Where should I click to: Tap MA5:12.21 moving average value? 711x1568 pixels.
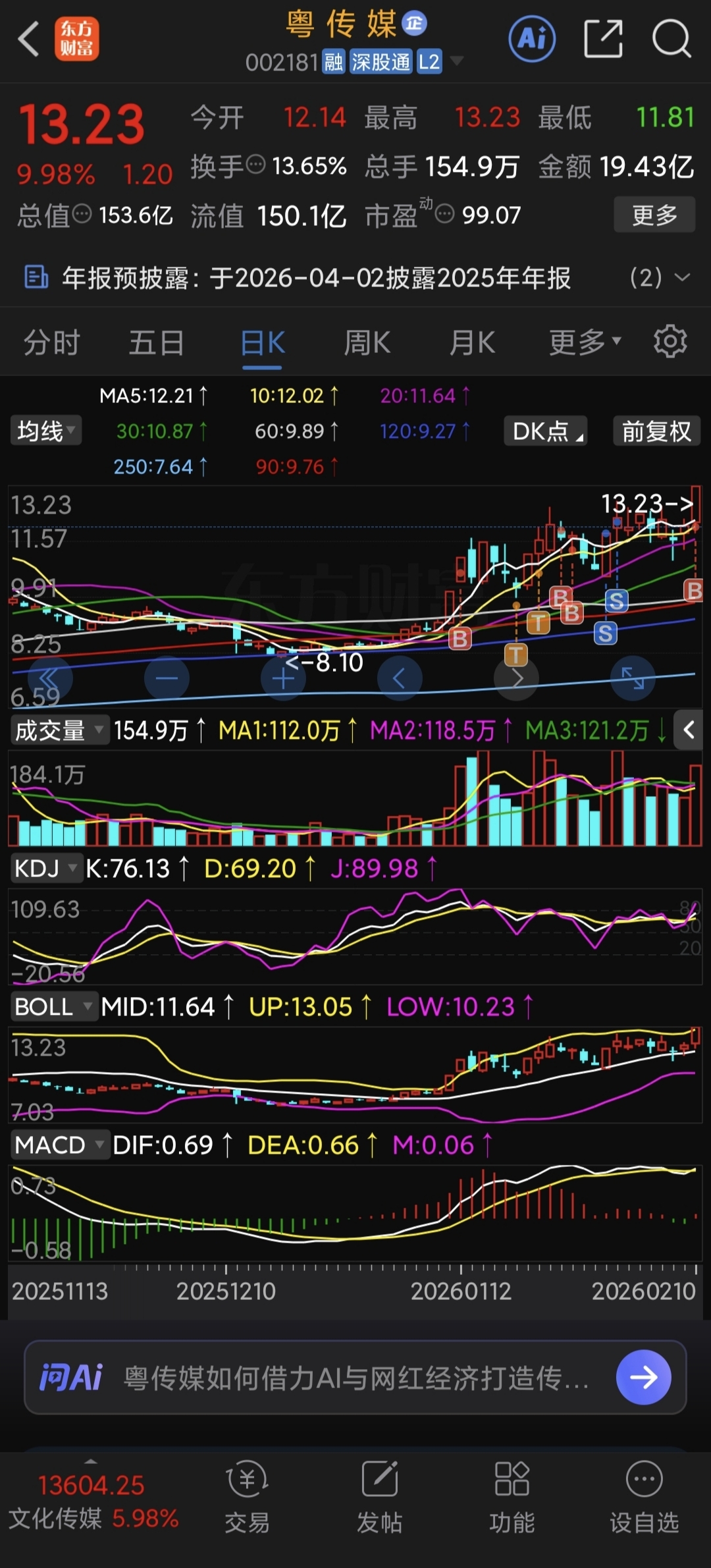[153, 395]
